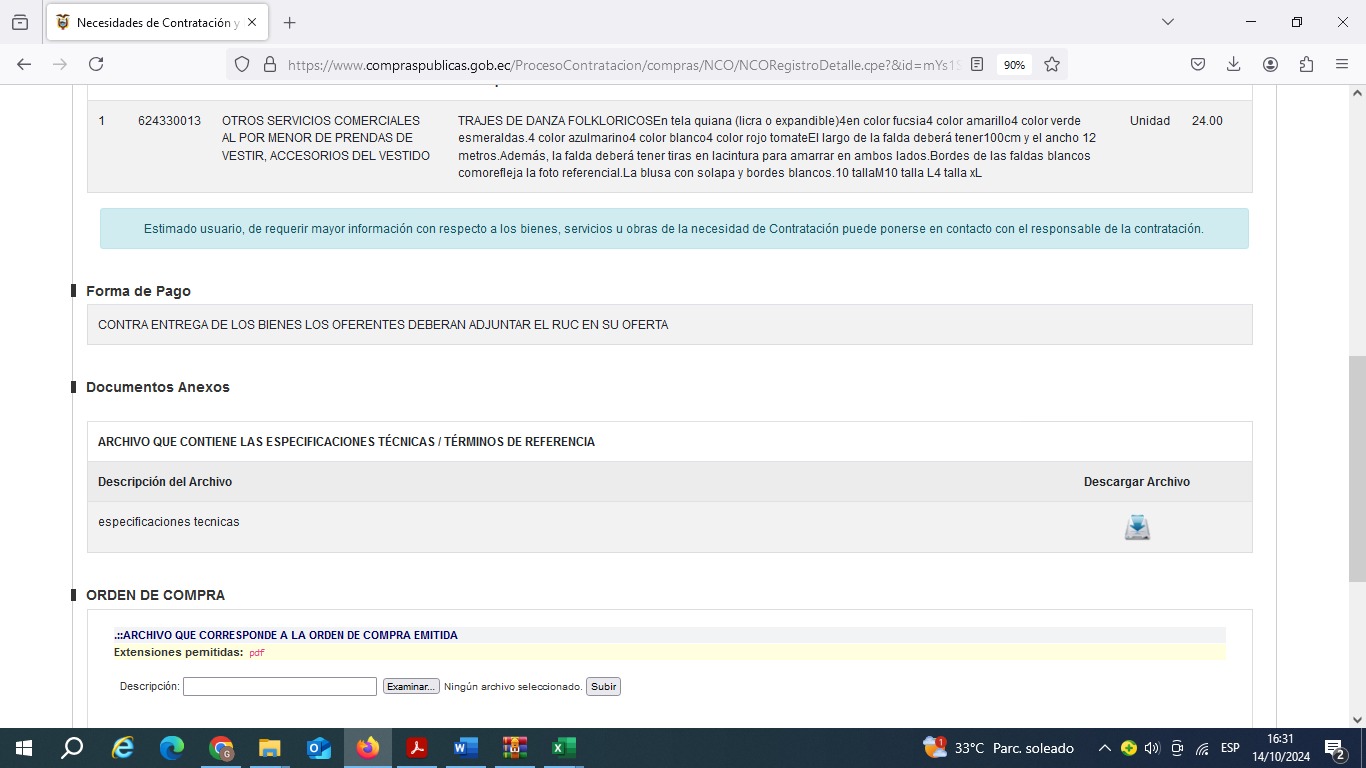Image resolution: width=1366 pixels, height=768 pixels.
Task: Save page to Pocket
Action: point(1198,64)
